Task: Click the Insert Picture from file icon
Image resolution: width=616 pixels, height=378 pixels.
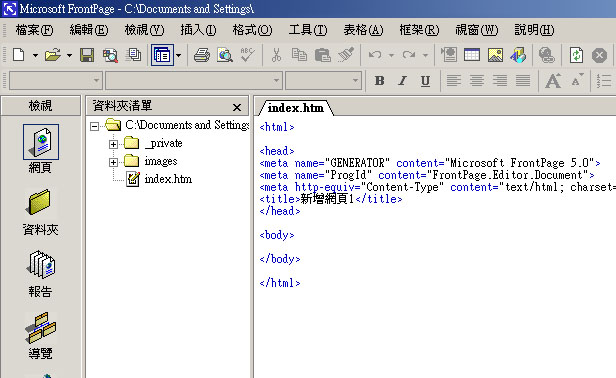Action: [x=495, y=55]
